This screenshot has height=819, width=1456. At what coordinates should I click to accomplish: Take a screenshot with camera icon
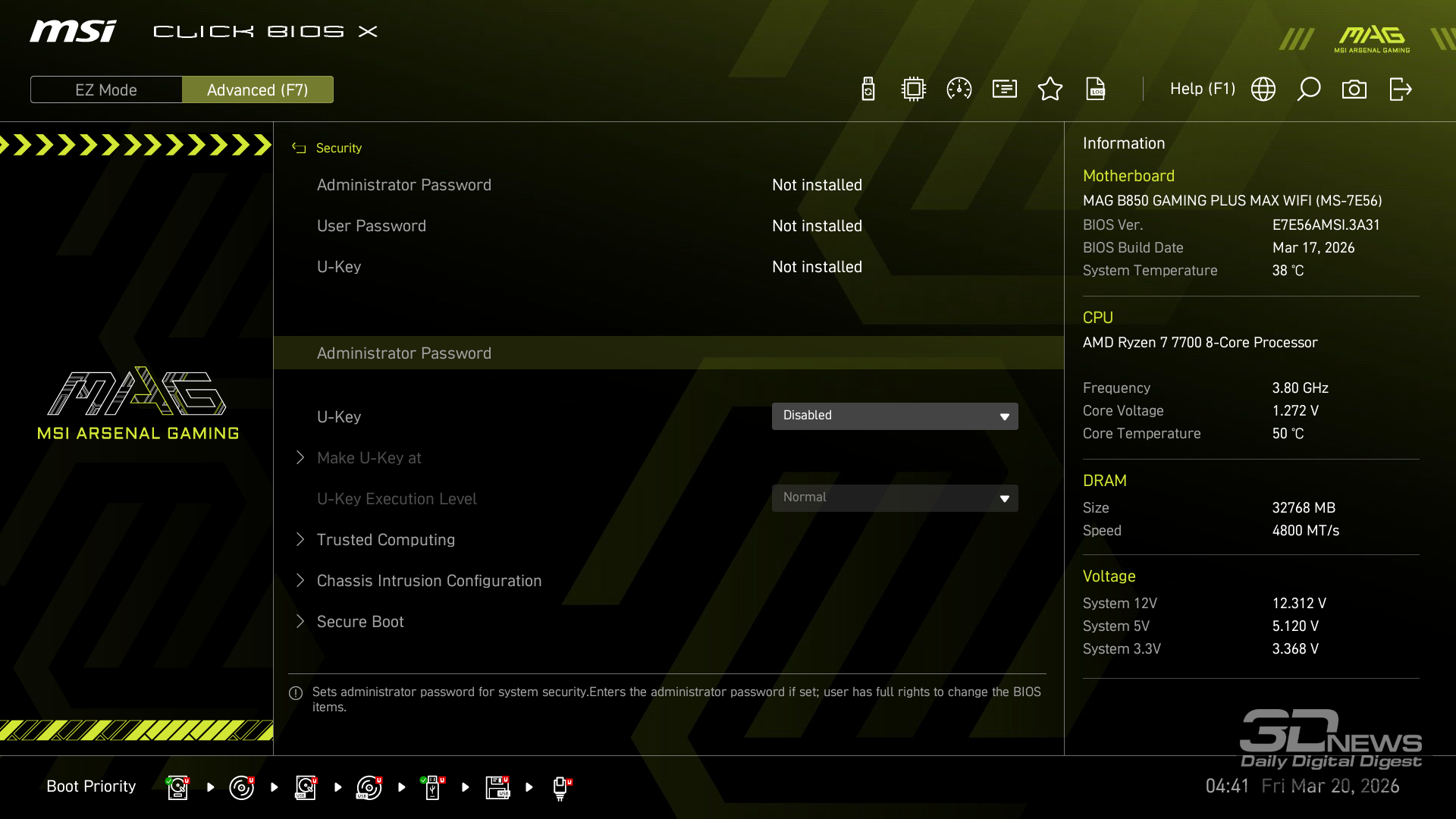(1354, 89)
